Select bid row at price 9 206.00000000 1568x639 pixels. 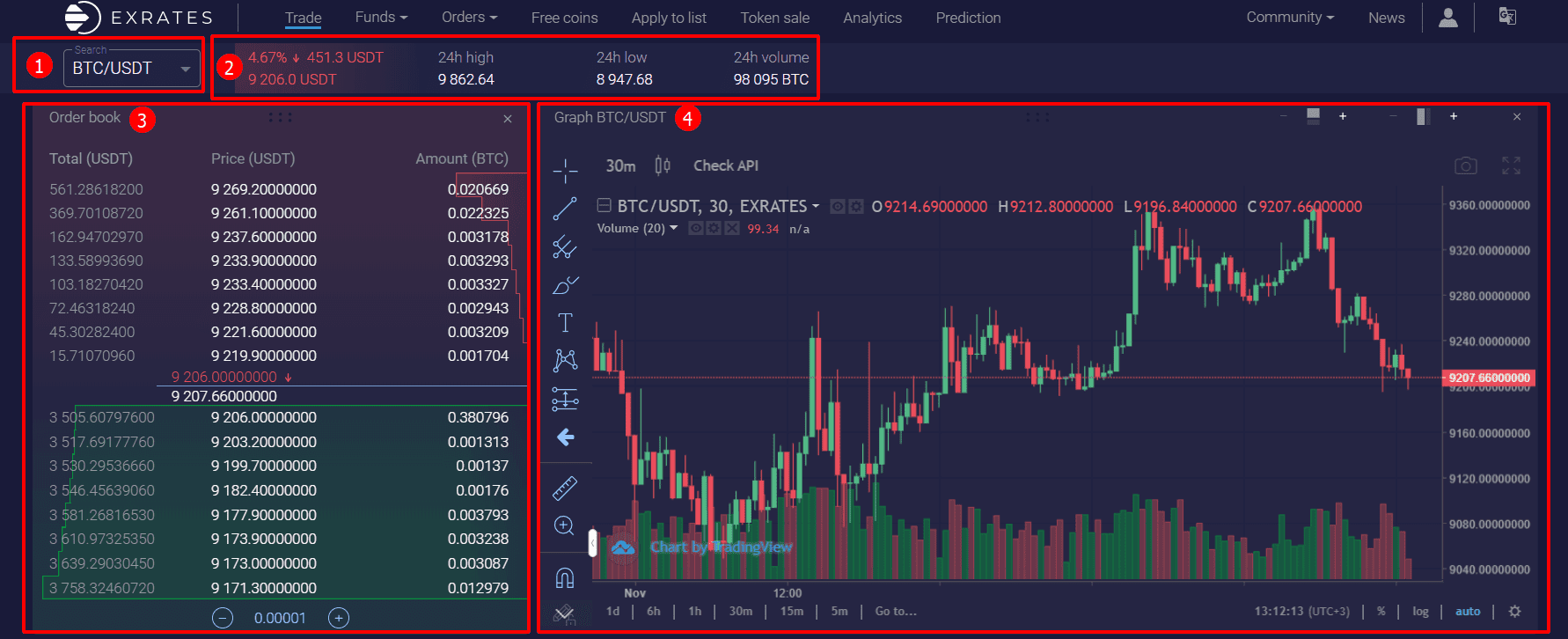[x=279, y=417]
